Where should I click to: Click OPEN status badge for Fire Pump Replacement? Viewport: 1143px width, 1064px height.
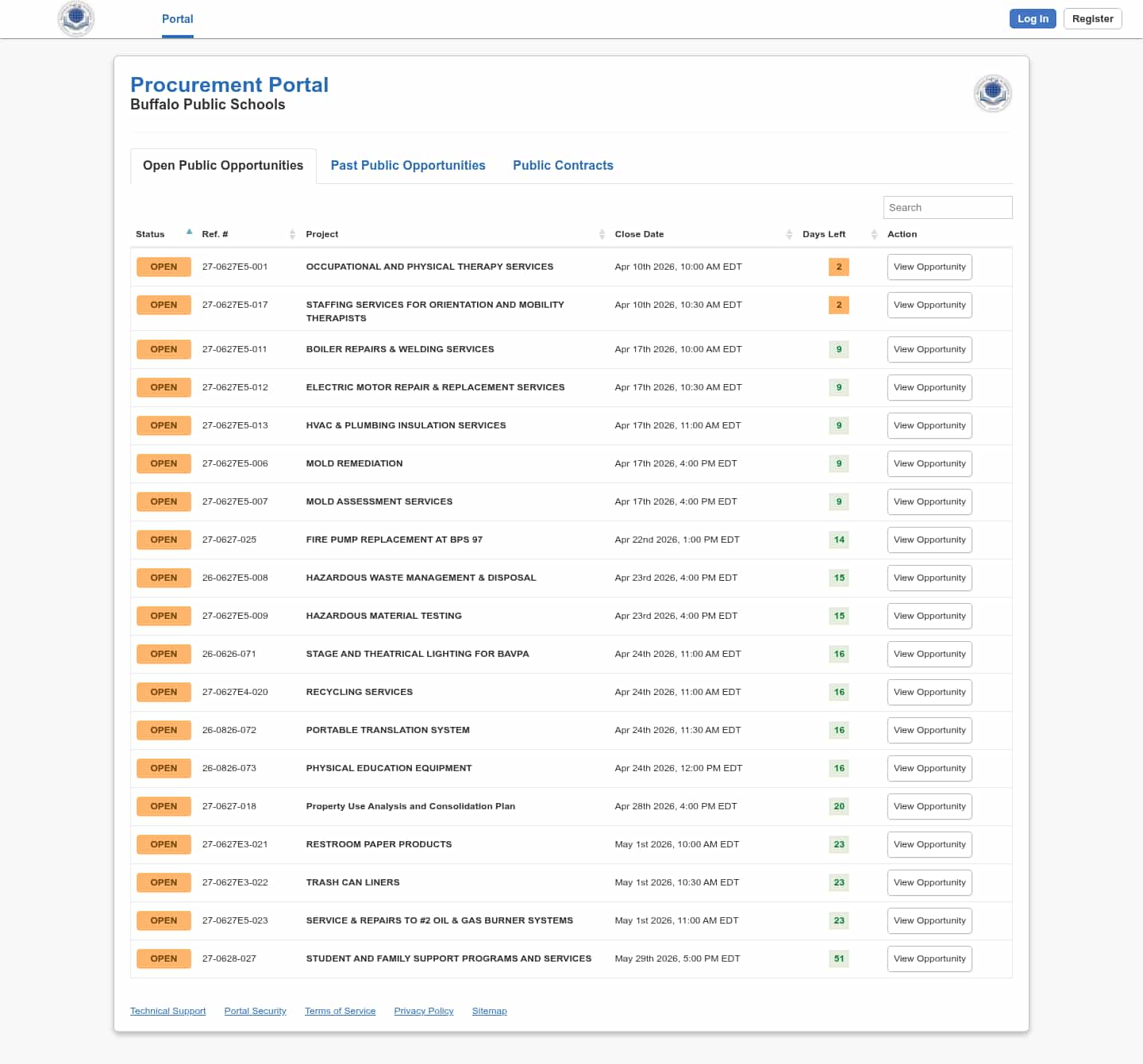tap(164, 540)
